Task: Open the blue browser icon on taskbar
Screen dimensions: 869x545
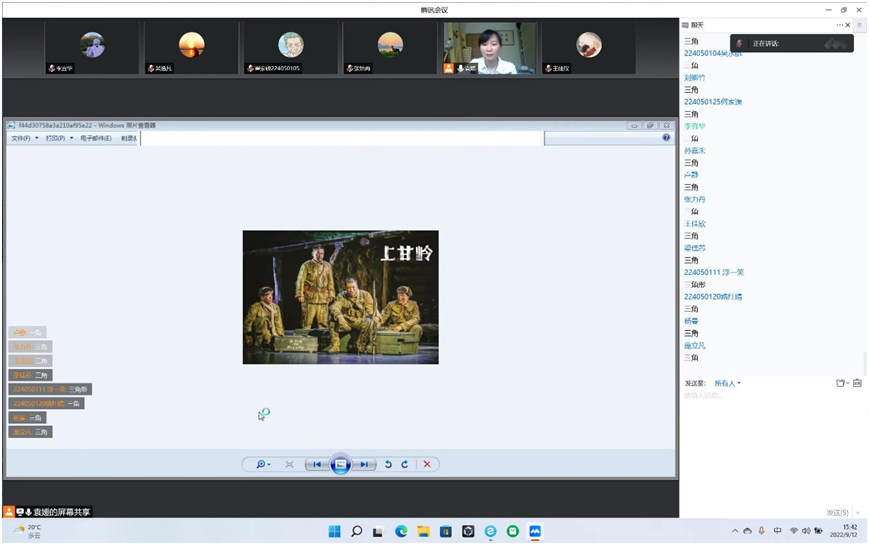Action: [x=490, y=532]
